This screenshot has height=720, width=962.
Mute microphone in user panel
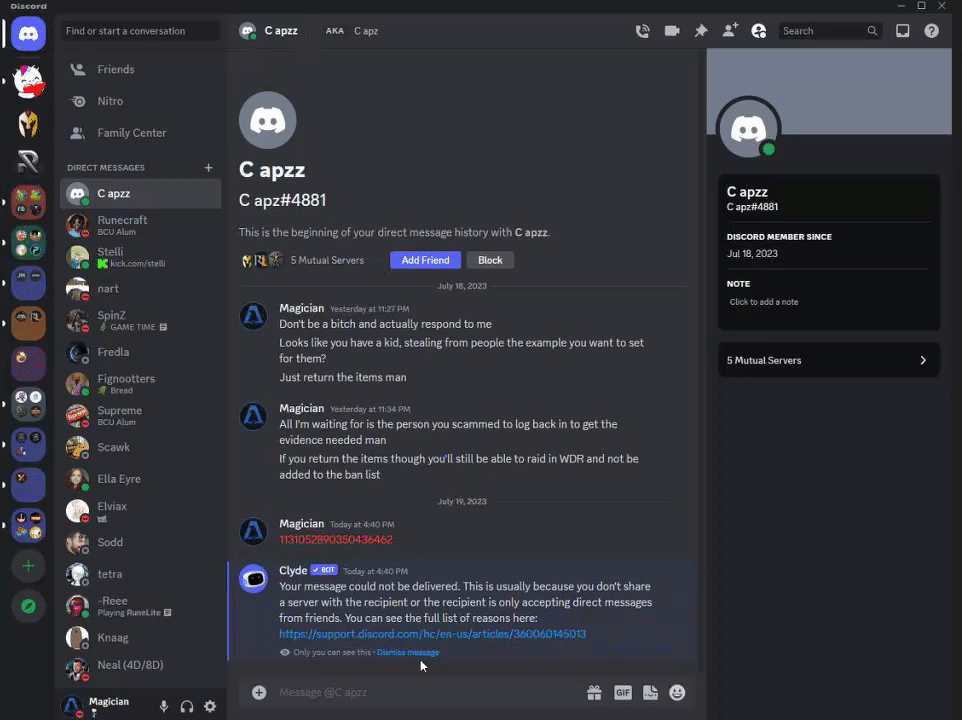point(164,707)
